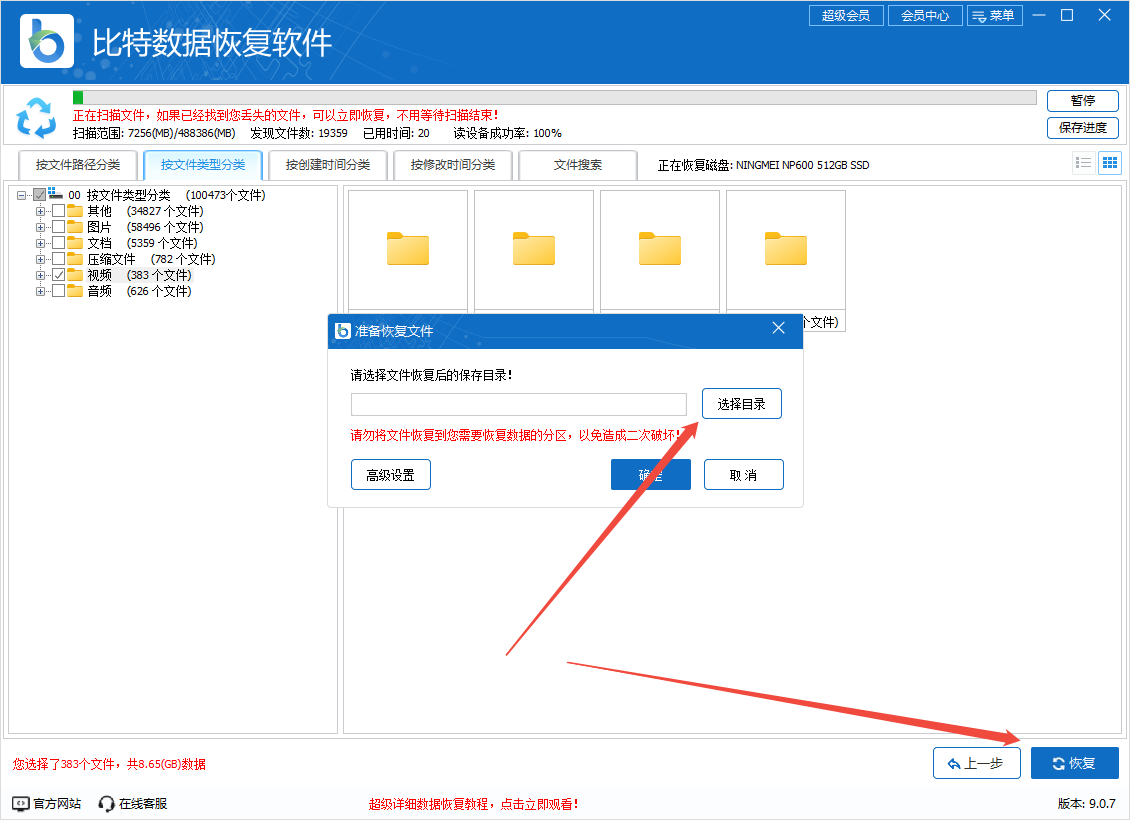Click the save directory input field
This screenshot has width=1130, height=820.
click(x=519, y=404)
